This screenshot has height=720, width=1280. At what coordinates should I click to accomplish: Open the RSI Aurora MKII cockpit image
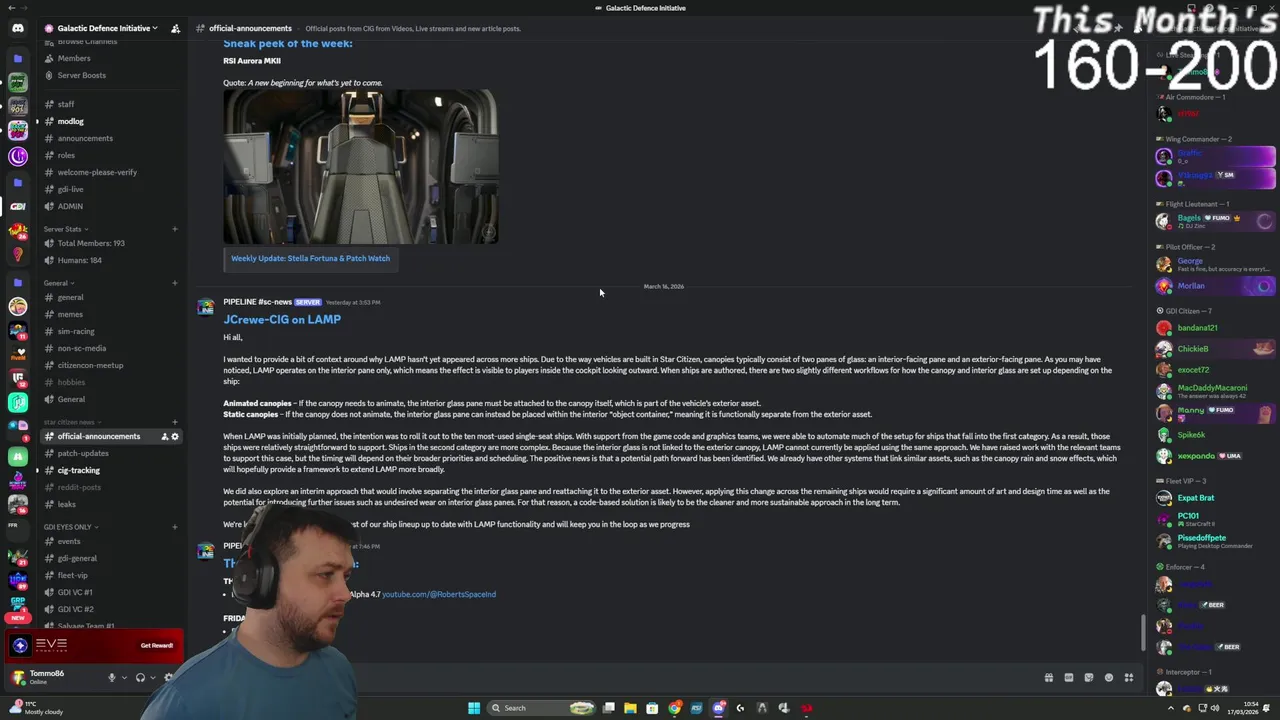click(360, 167)
